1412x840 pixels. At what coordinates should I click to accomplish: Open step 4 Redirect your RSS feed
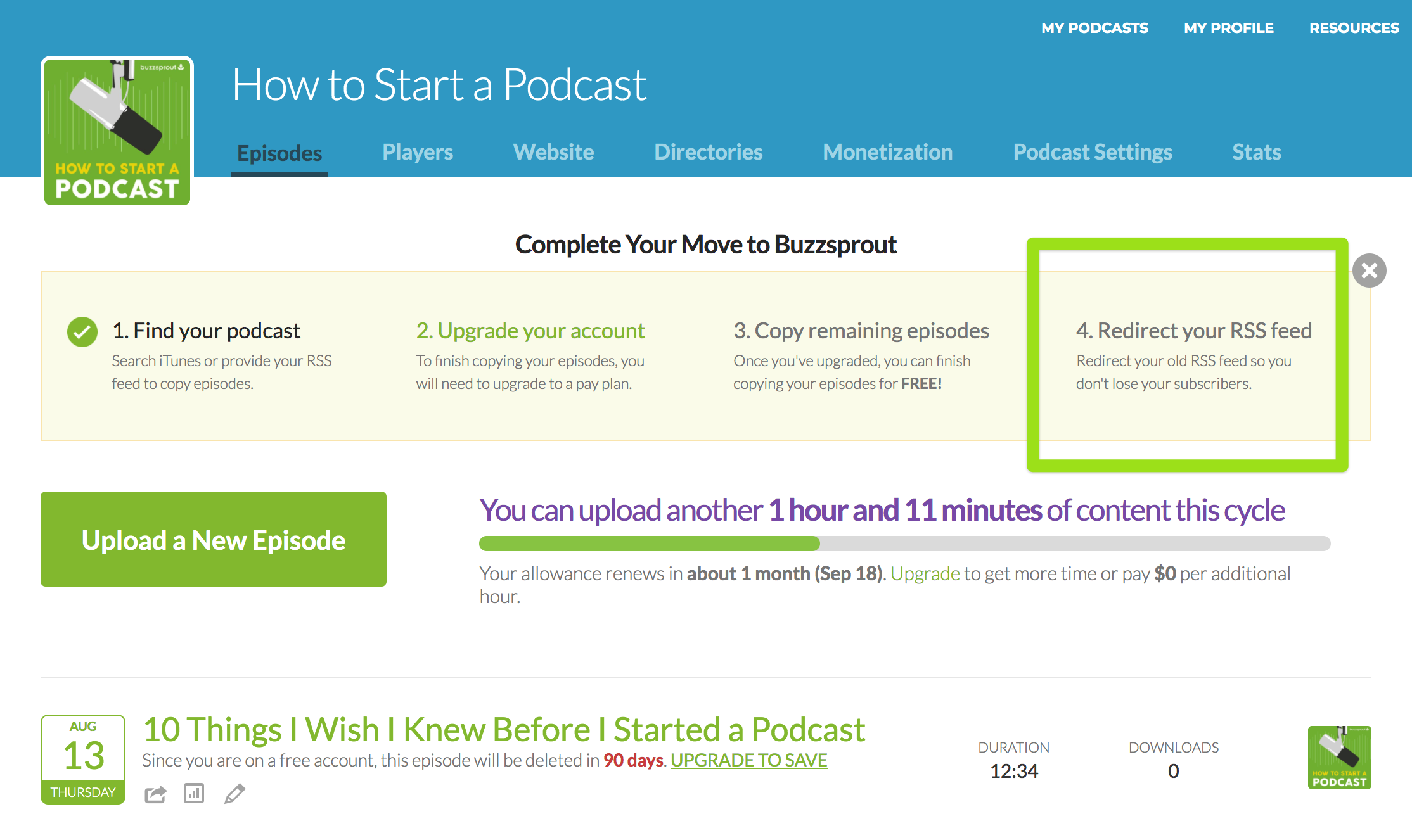pos(1193,331)
